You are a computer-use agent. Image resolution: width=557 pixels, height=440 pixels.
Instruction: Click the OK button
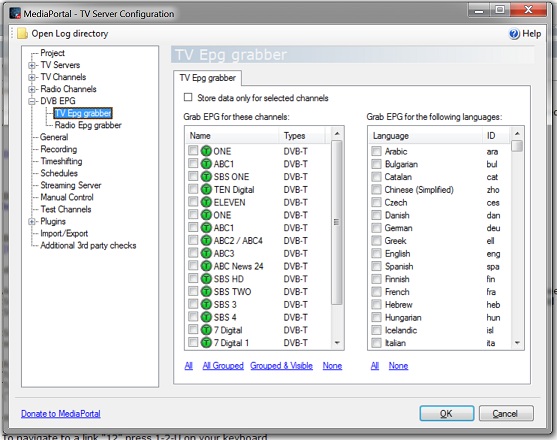(x=447, y=413)
